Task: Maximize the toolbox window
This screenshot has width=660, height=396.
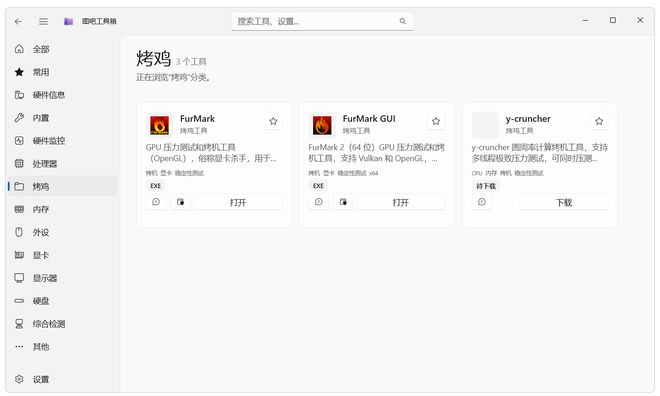Action: [613, 20]
